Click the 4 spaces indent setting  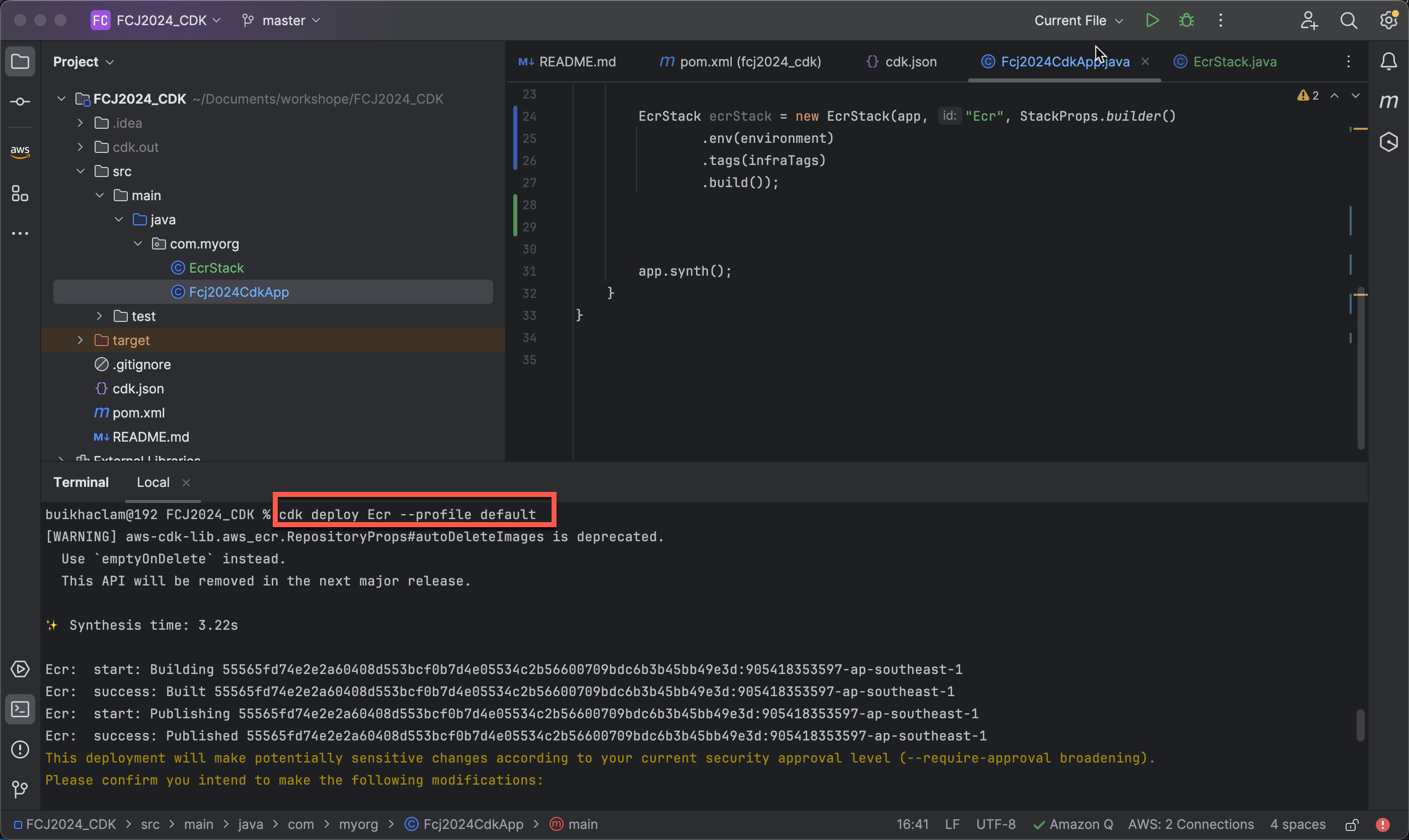(x=1297, y=824)
